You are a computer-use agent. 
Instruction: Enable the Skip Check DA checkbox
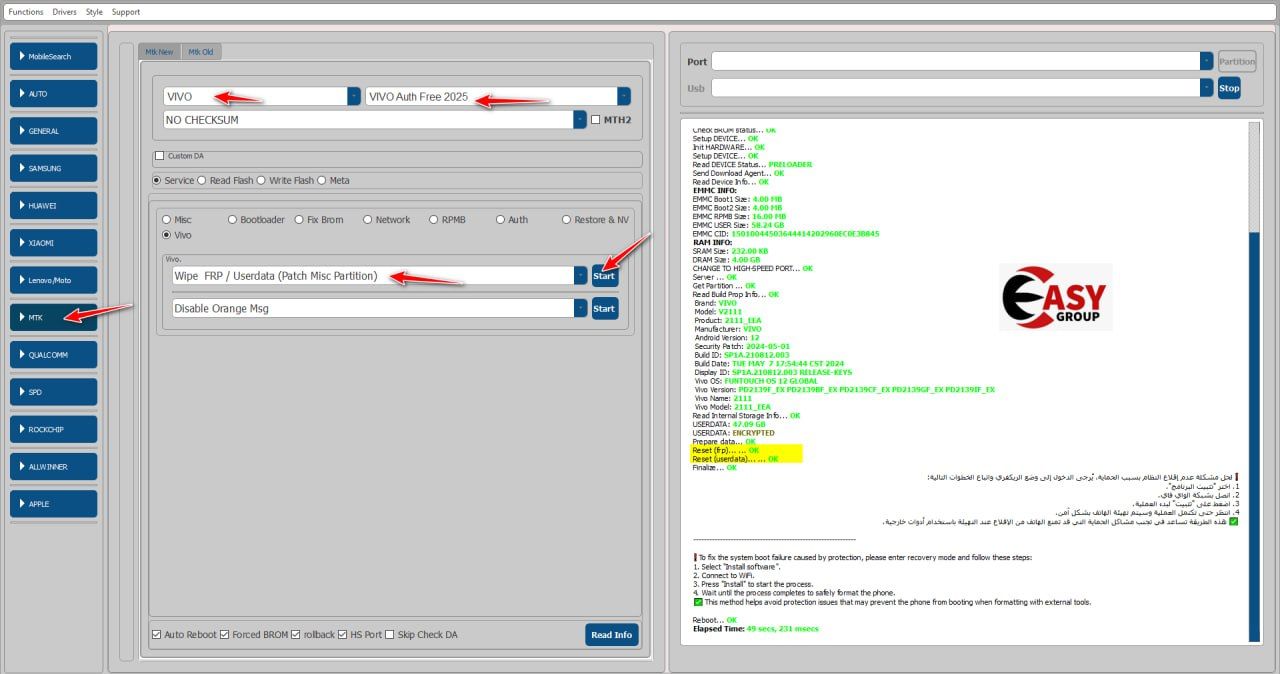[x=390, y=635]
